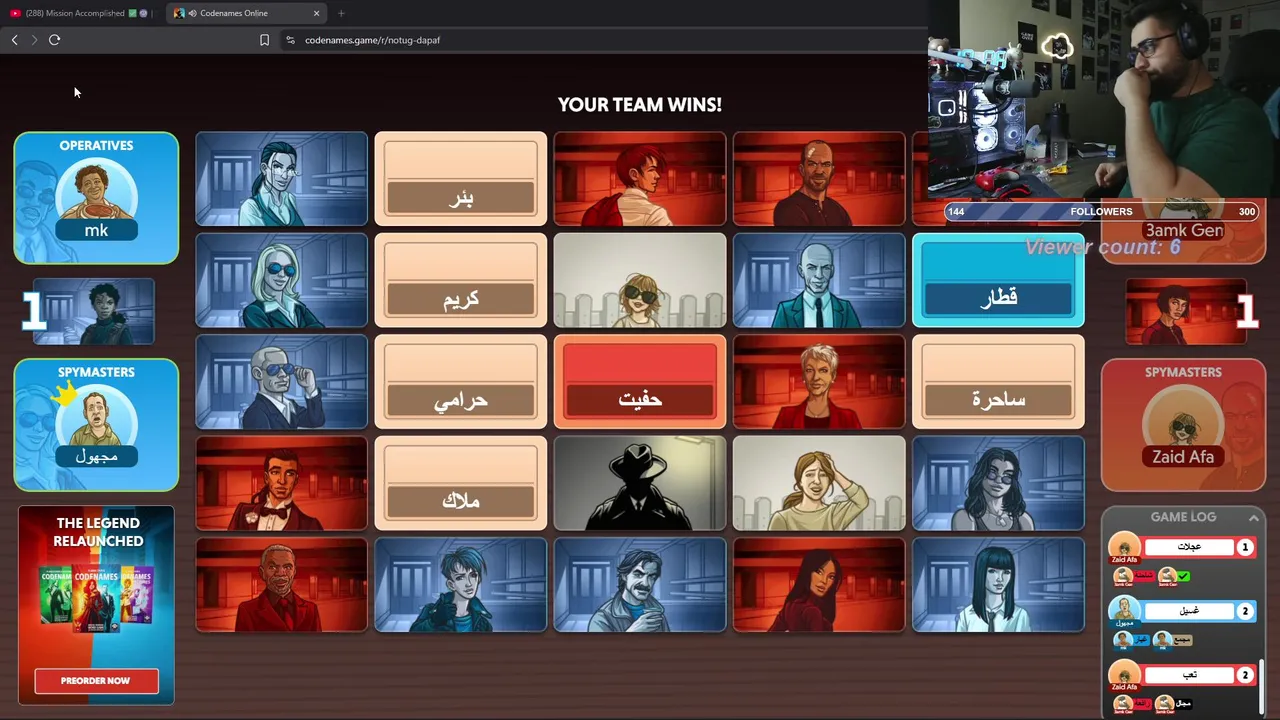Select the word card ملاك
This screenshot has width=1280, height=720.
(461, 484)
